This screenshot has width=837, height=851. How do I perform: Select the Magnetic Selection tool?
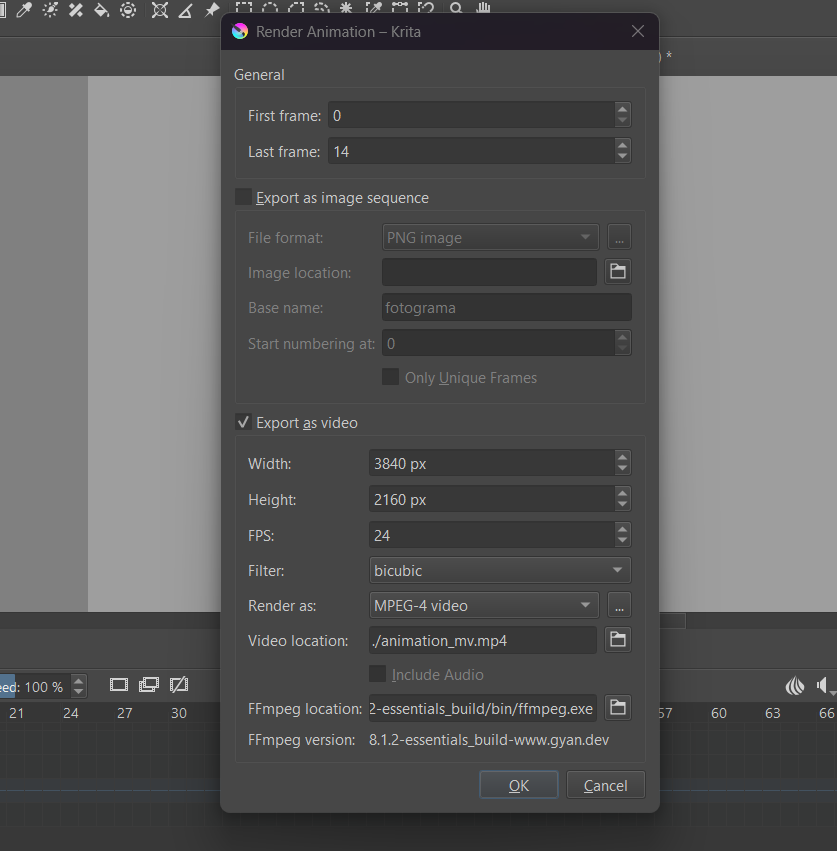click(x=426, y=8)
